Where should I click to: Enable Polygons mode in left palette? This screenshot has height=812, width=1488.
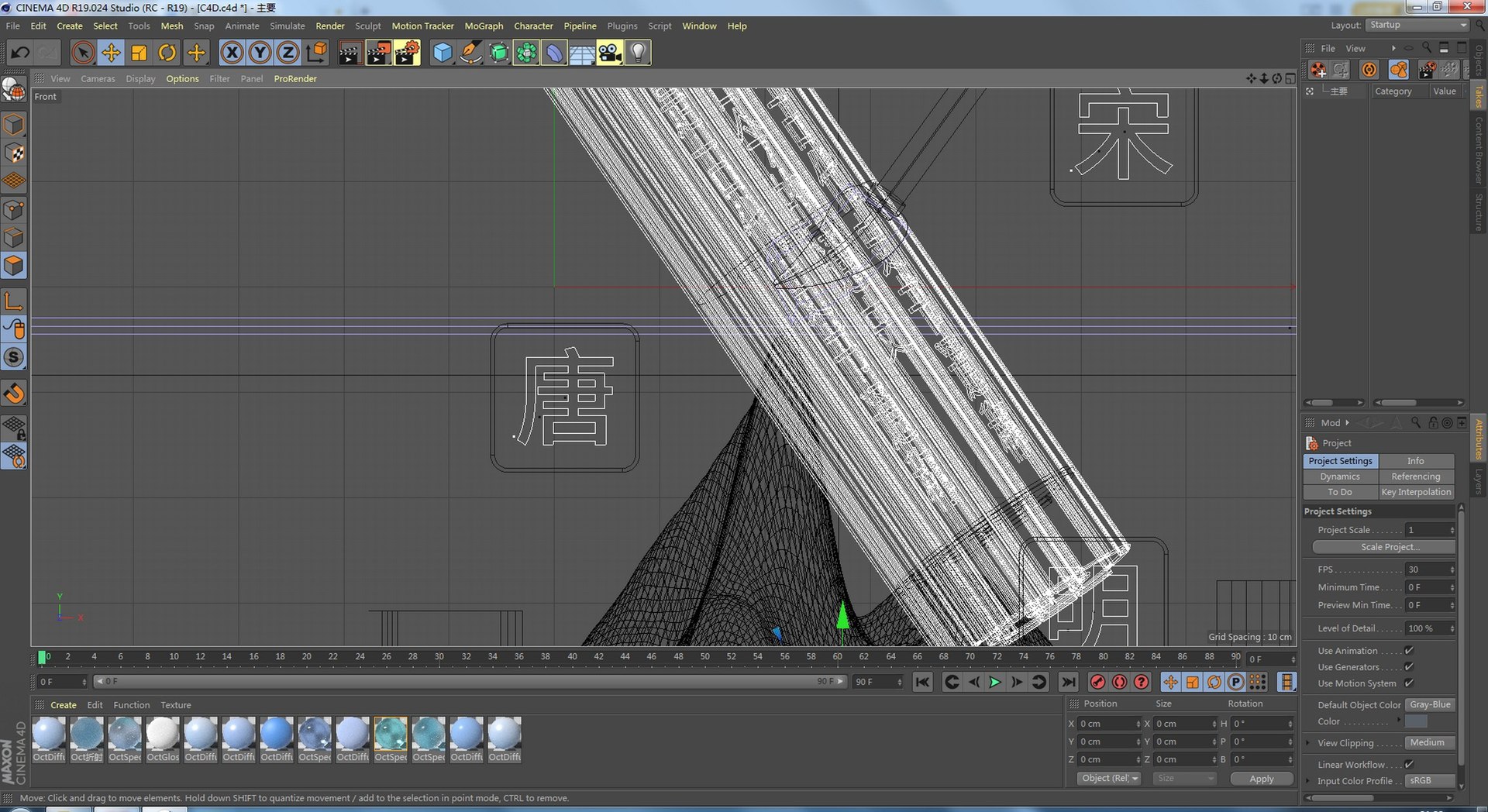pyautogui.click(x=14, y=266)
